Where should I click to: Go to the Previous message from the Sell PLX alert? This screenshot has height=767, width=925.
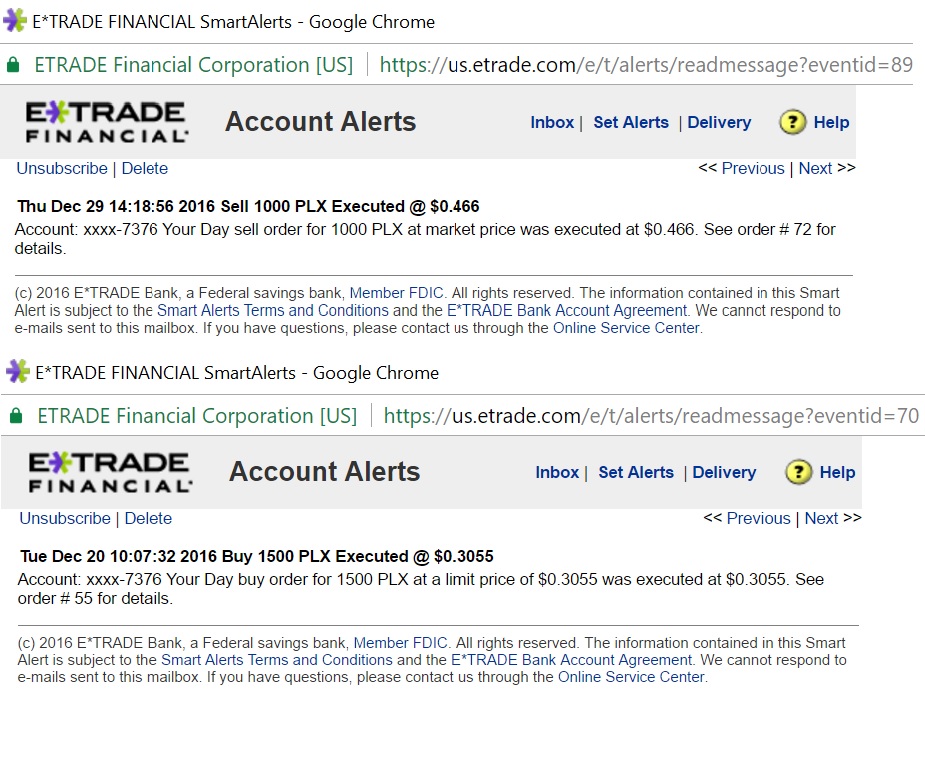click(x=752, y=168)
